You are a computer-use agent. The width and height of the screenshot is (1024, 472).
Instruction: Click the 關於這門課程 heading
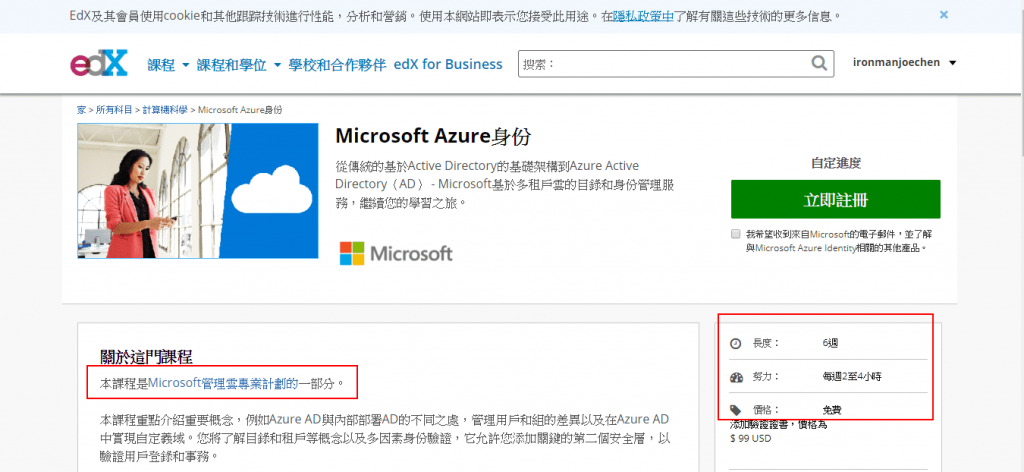tap(146, 356)
